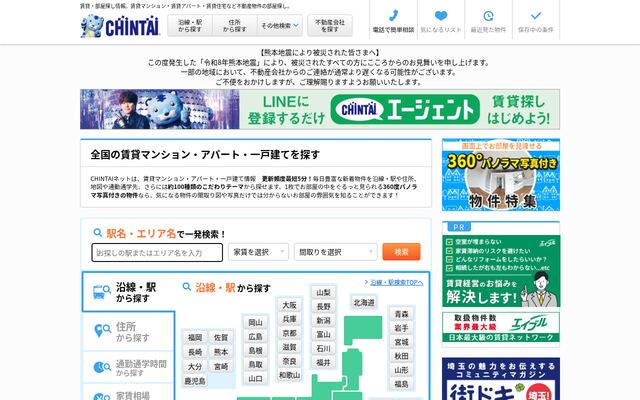Select 鳥取 prefecture button

[x=256, y=364]
